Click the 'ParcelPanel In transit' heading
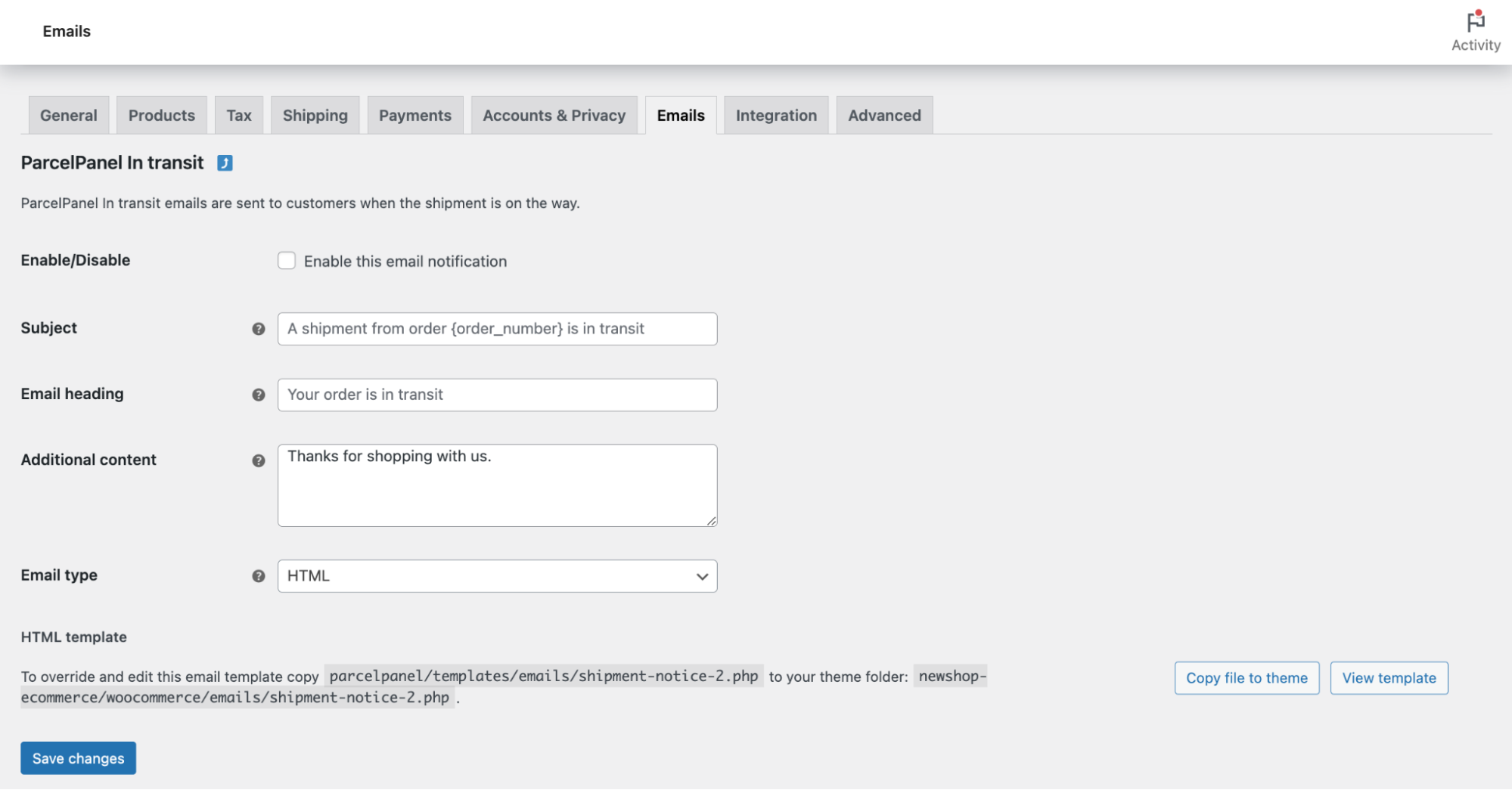Screen dimensions: 1512x790 coord(112,163)
